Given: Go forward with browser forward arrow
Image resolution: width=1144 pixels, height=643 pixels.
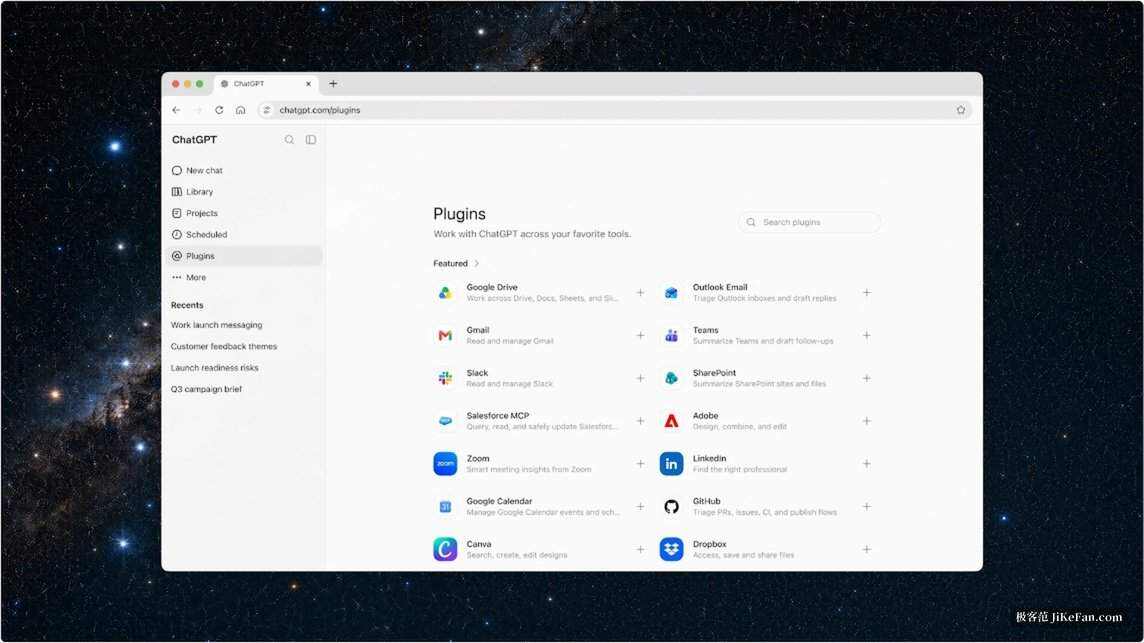Looking at the screenshot, I should (198, 110).
